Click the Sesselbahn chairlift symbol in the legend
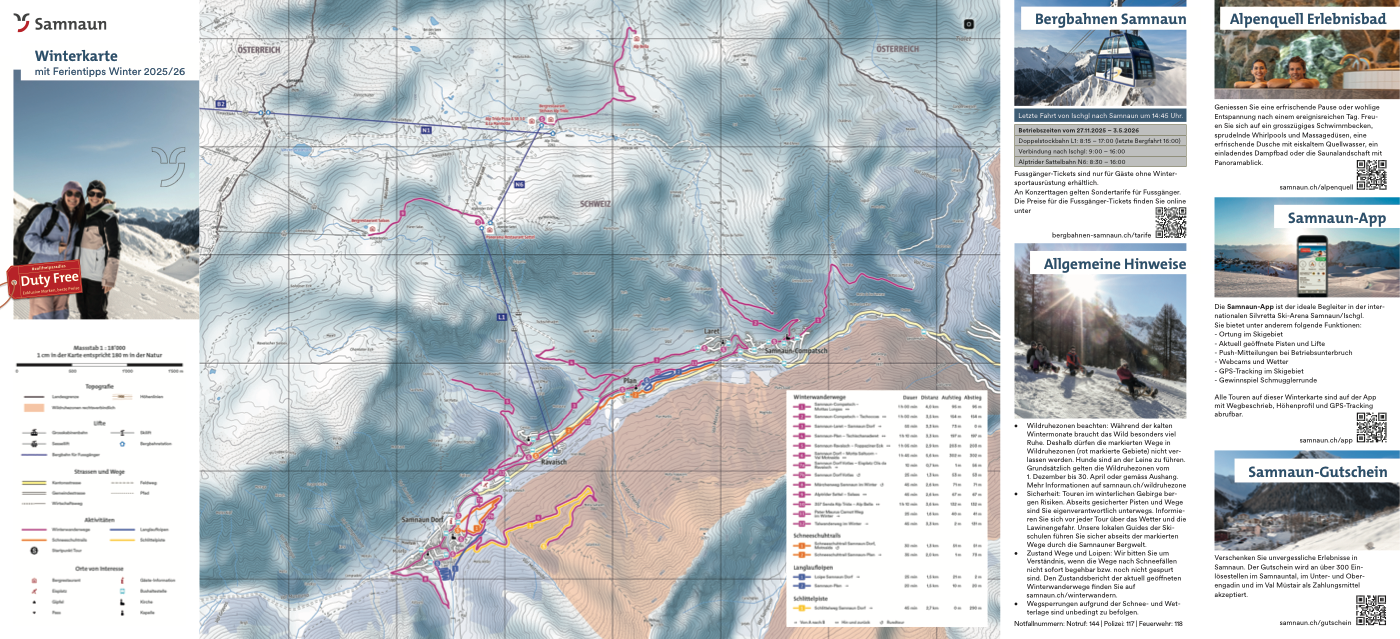This screenshot has width=1400, height=639. 34,444
